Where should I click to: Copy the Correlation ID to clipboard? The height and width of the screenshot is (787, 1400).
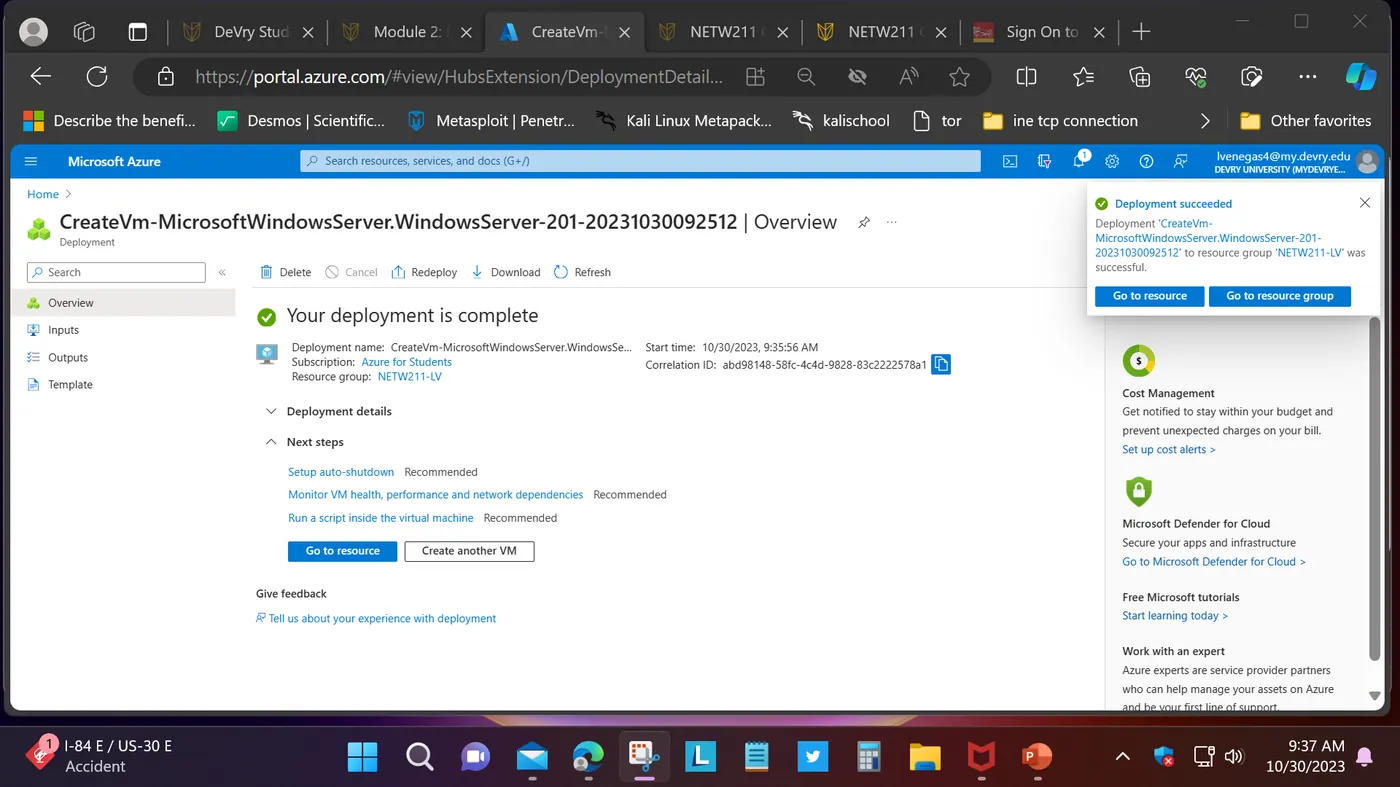941,365
